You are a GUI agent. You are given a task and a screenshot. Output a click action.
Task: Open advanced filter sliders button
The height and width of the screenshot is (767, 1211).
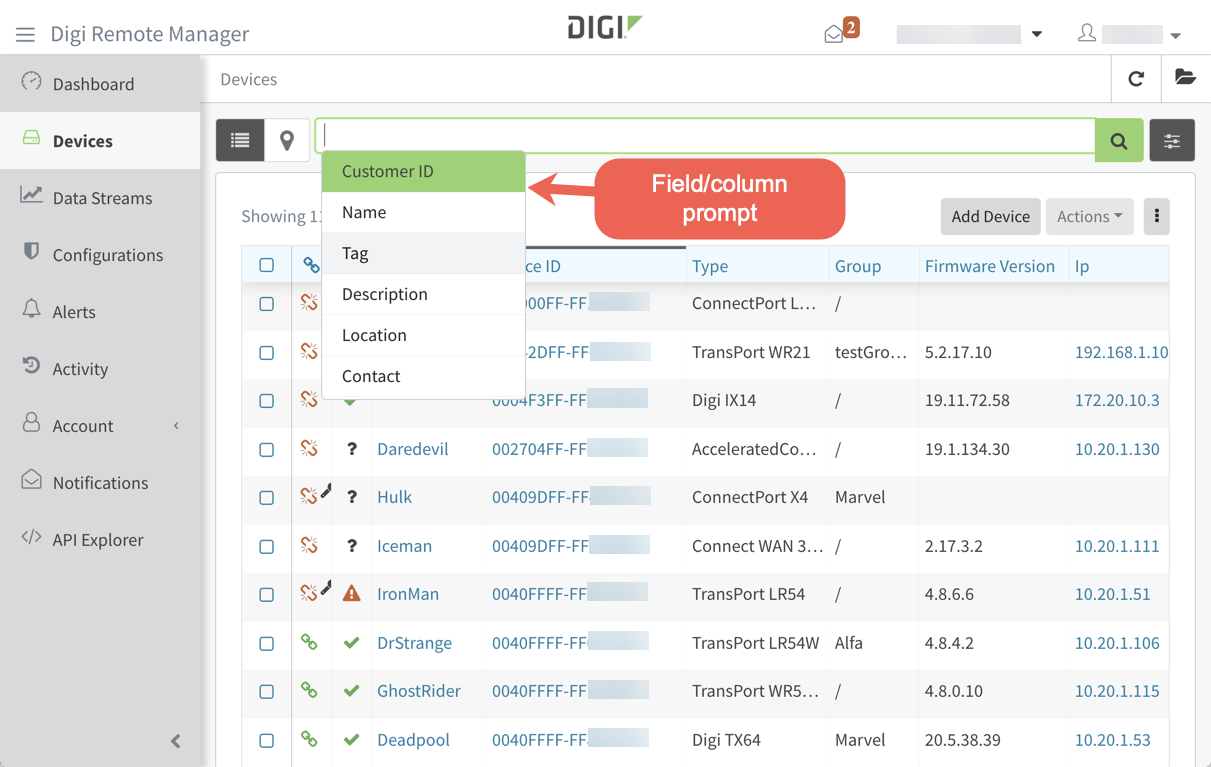coord(1172,141)
